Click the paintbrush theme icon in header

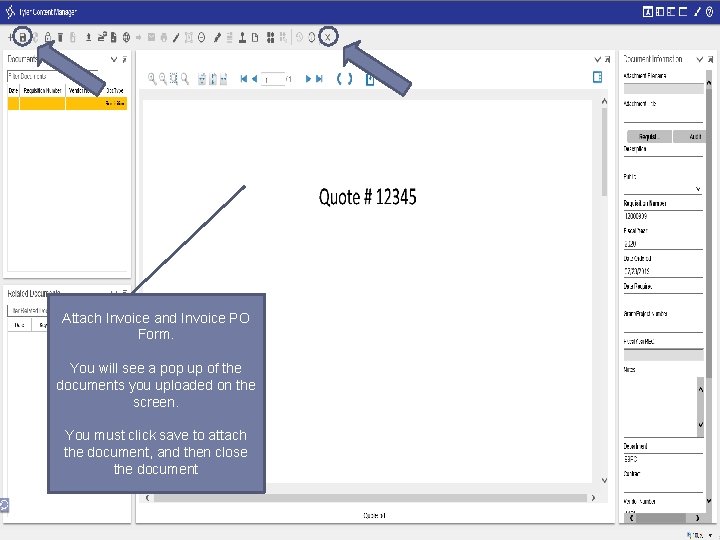[x=698, y=12]
